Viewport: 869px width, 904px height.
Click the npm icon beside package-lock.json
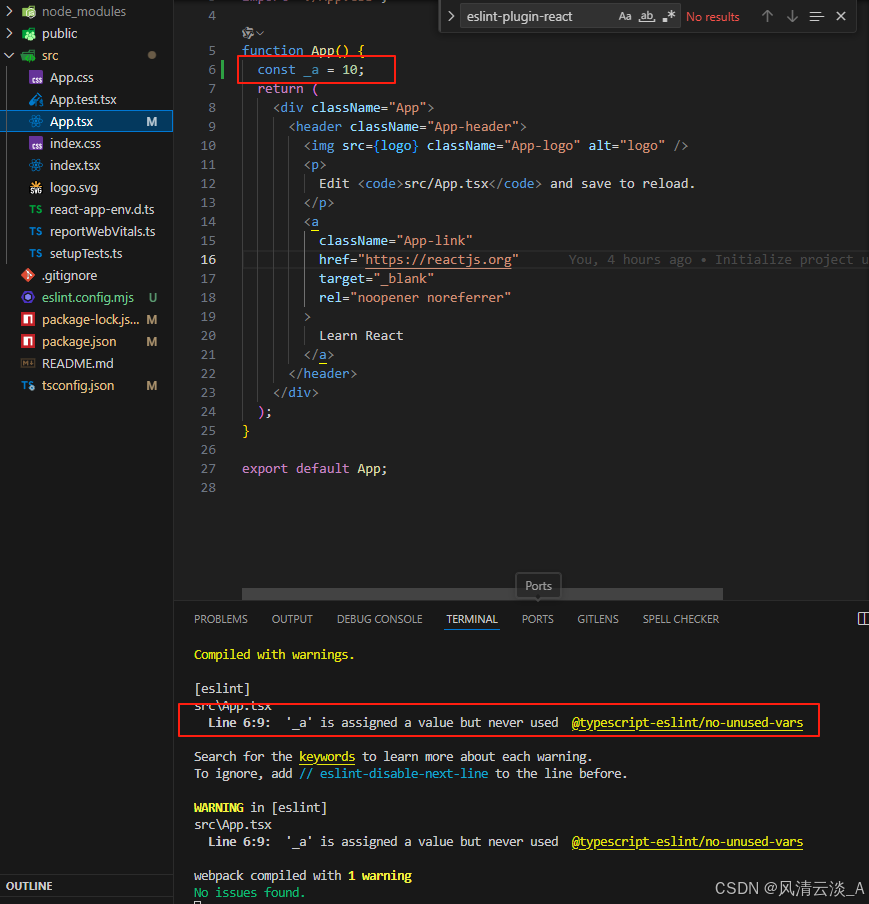coord(28,319)
